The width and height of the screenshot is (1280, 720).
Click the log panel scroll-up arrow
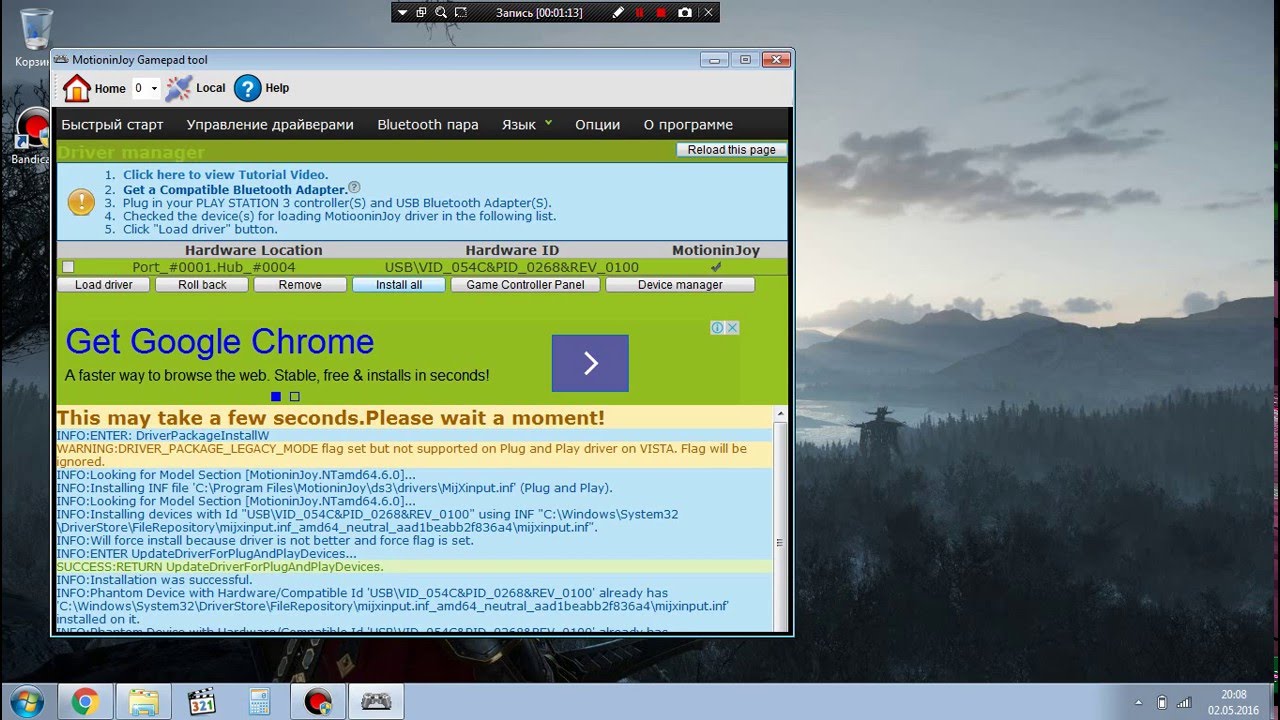pyautogui.click(x=781, y=414)
